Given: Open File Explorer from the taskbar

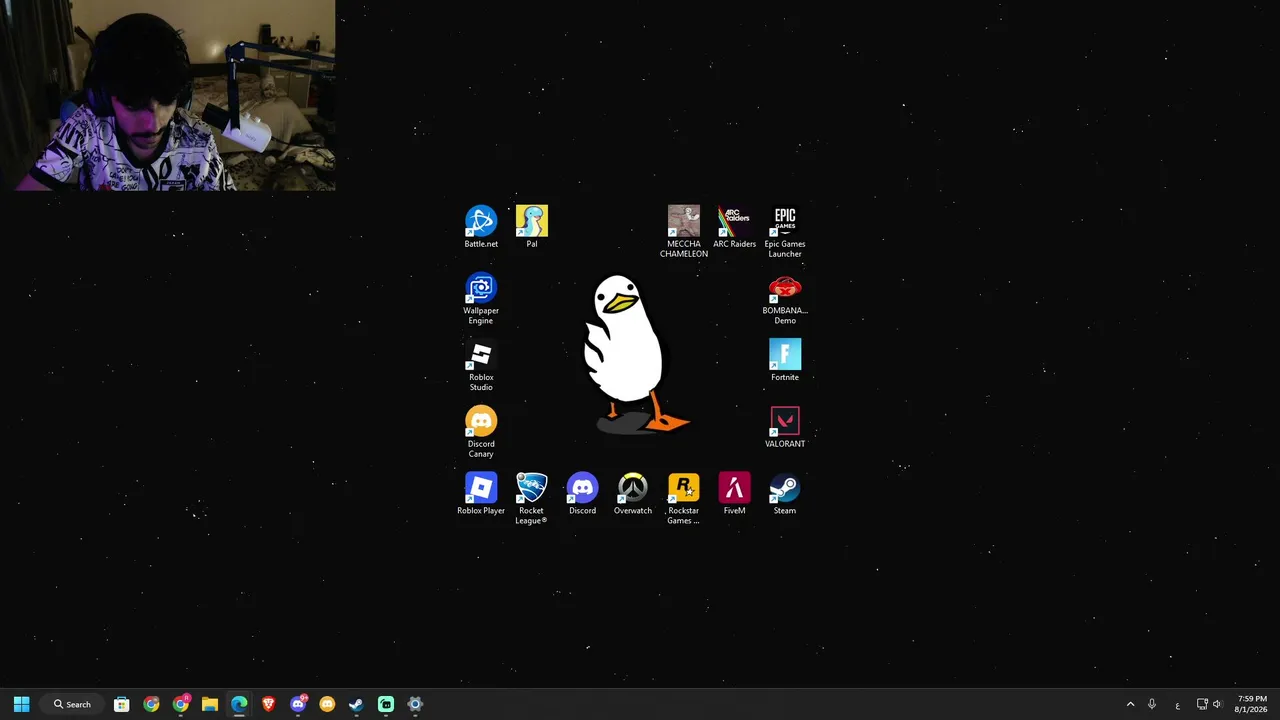Looking at the screenshot, I should [x=210, y=704].
